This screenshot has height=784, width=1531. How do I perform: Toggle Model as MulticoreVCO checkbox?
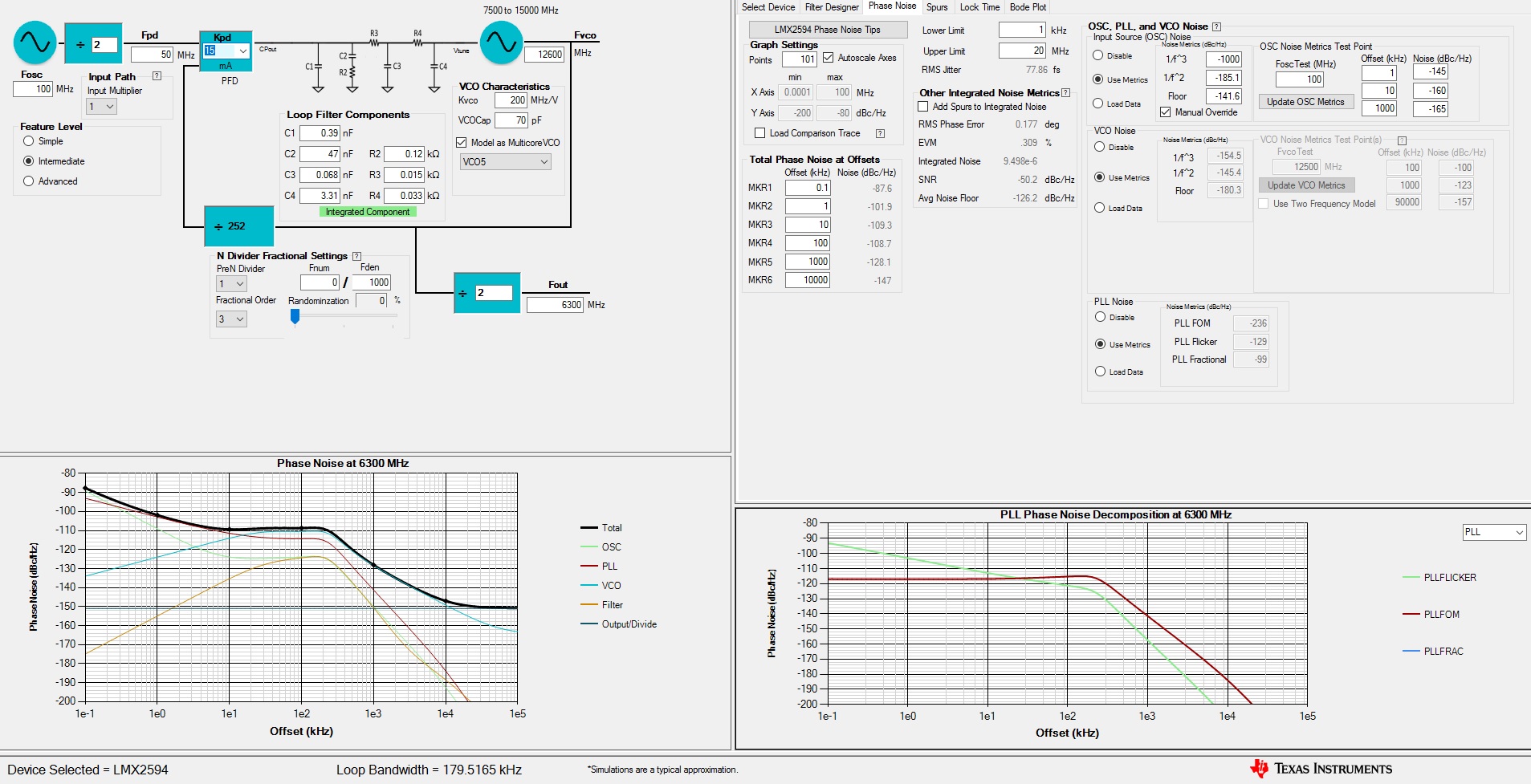coord(462,143)
